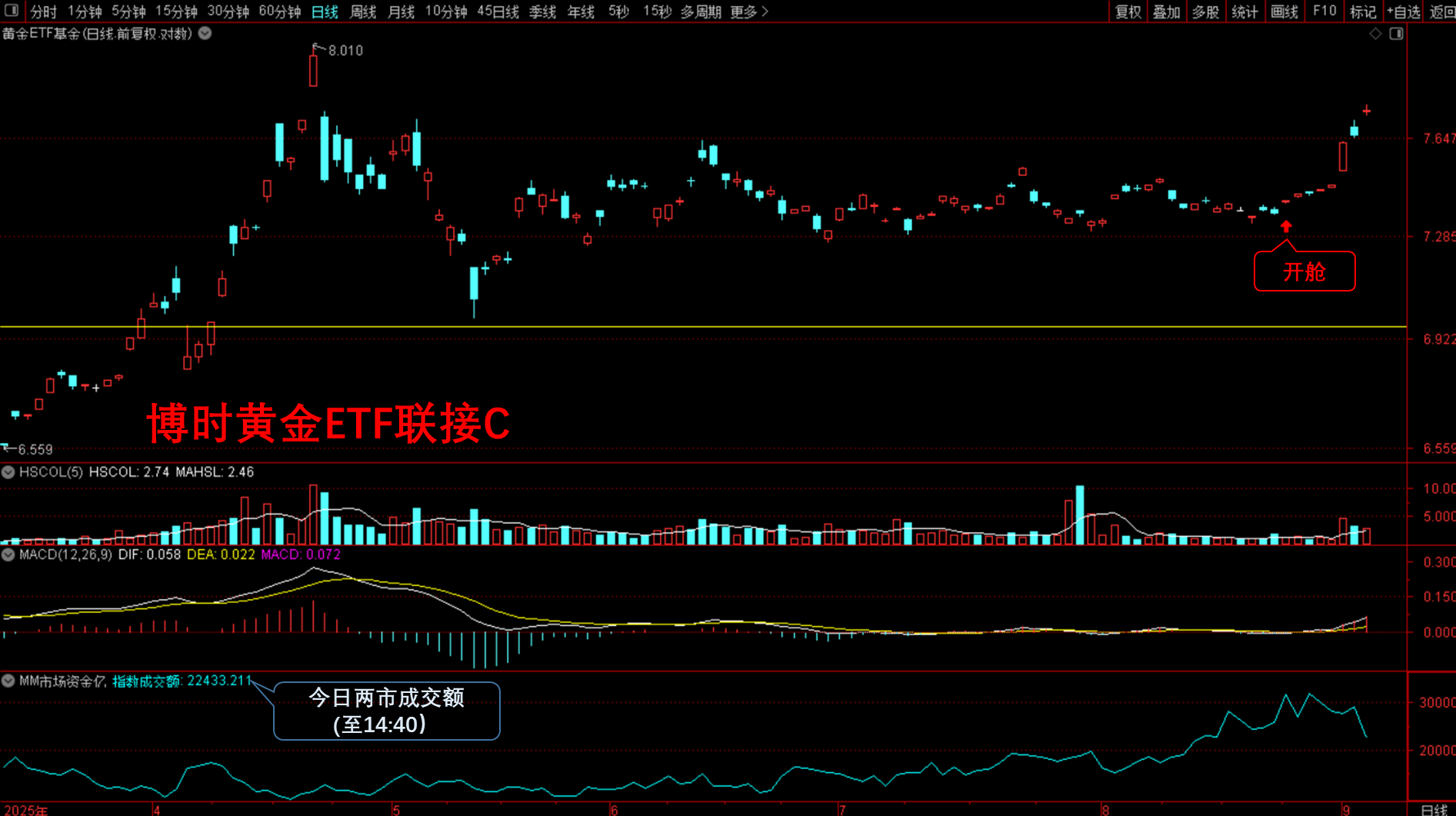1456x816 pixels.
Task: Click the 叠加 overlay button
Action: [1167, 12]
